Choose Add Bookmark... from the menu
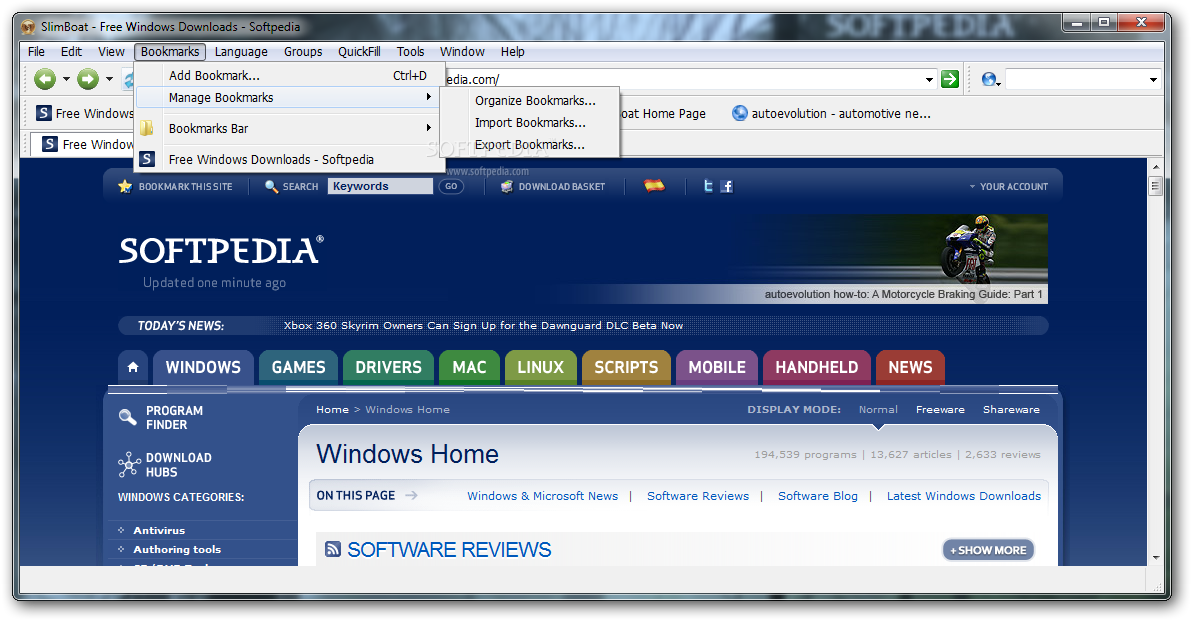1192x621 pixels. click(290, 75)
